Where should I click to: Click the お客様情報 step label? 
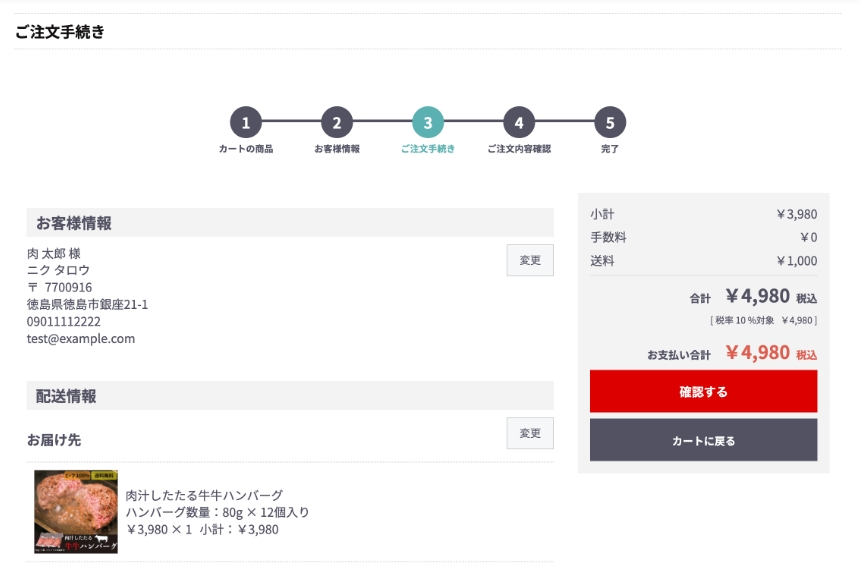337,149
